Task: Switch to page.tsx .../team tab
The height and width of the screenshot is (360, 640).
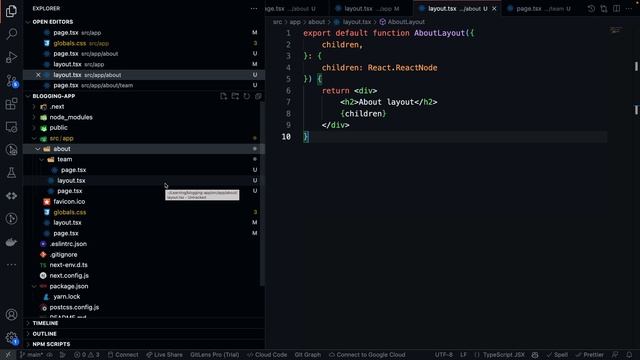Action: [x=543, y=9]
